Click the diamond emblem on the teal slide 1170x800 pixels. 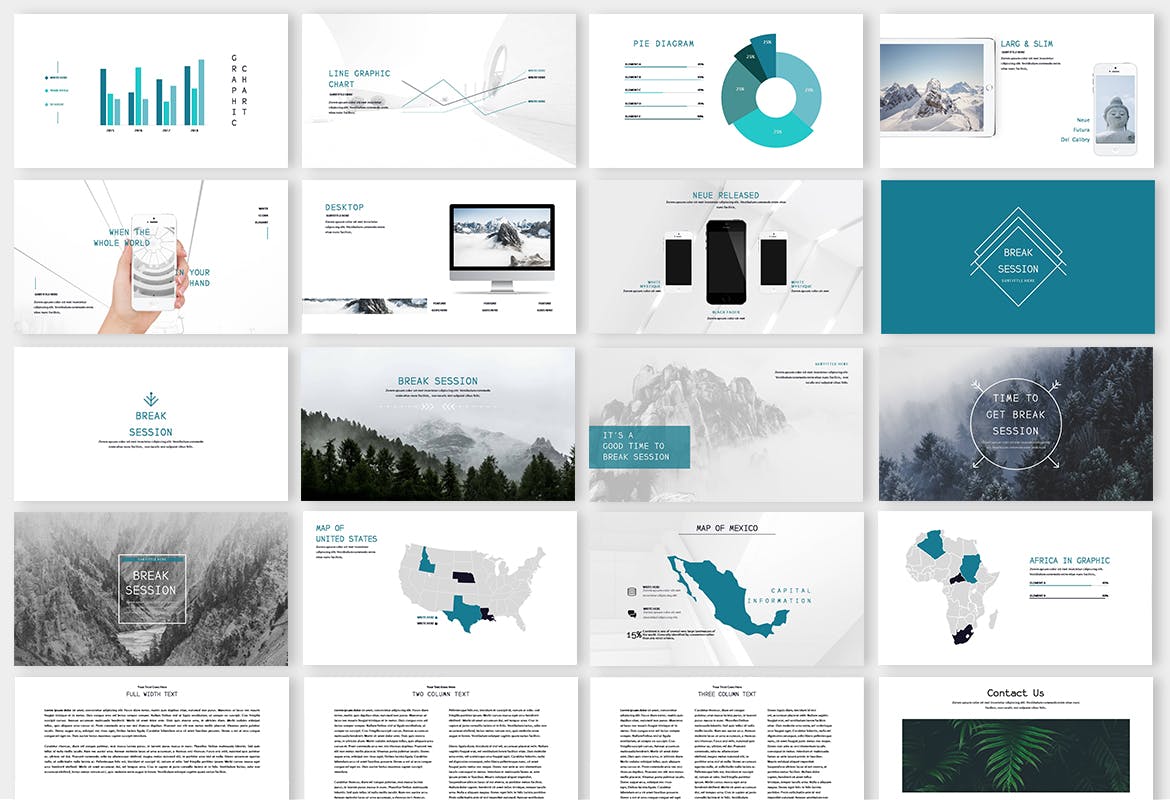[1018, 257]
